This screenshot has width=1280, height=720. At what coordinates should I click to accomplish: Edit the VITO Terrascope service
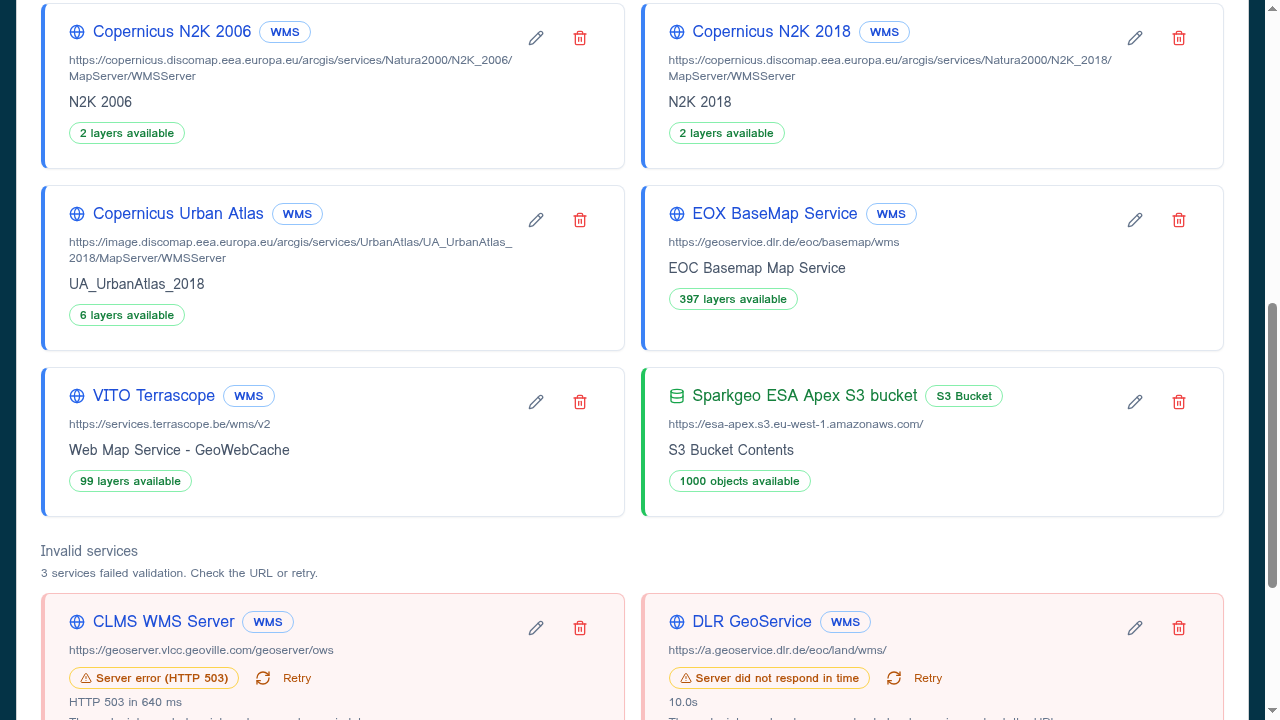[536, 402]
